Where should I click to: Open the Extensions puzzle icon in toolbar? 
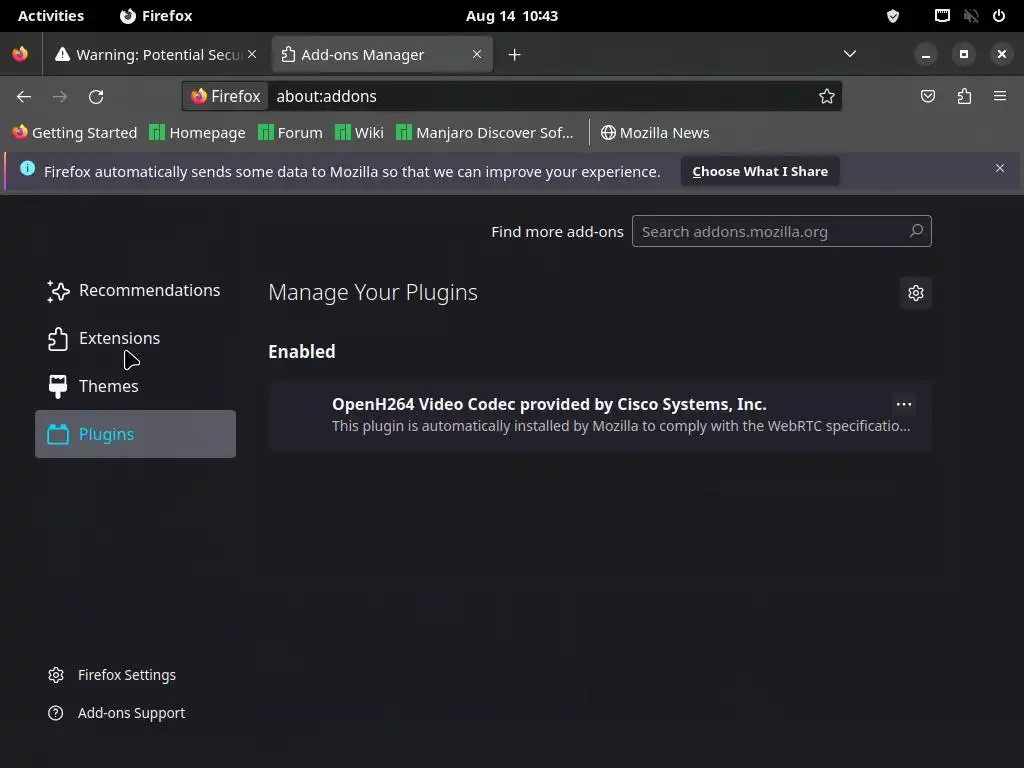click(964, 97)
